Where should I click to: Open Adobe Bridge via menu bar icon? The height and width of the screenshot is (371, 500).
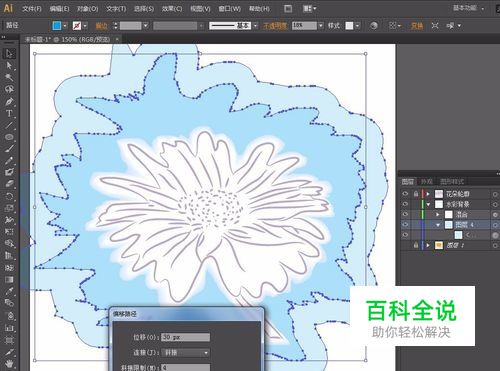[288, 9]
